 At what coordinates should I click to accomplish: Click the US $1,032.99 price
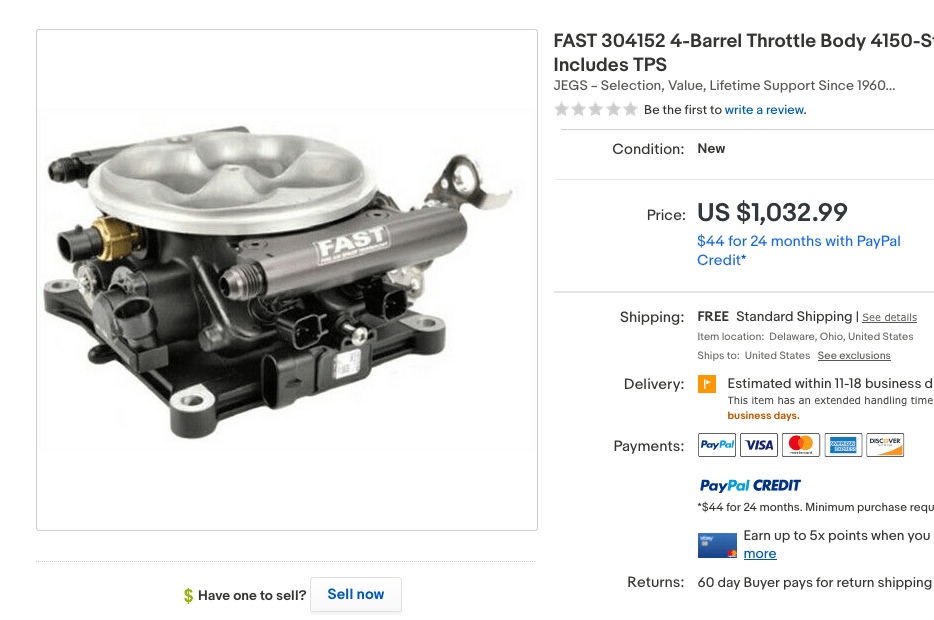click(772, 212)
